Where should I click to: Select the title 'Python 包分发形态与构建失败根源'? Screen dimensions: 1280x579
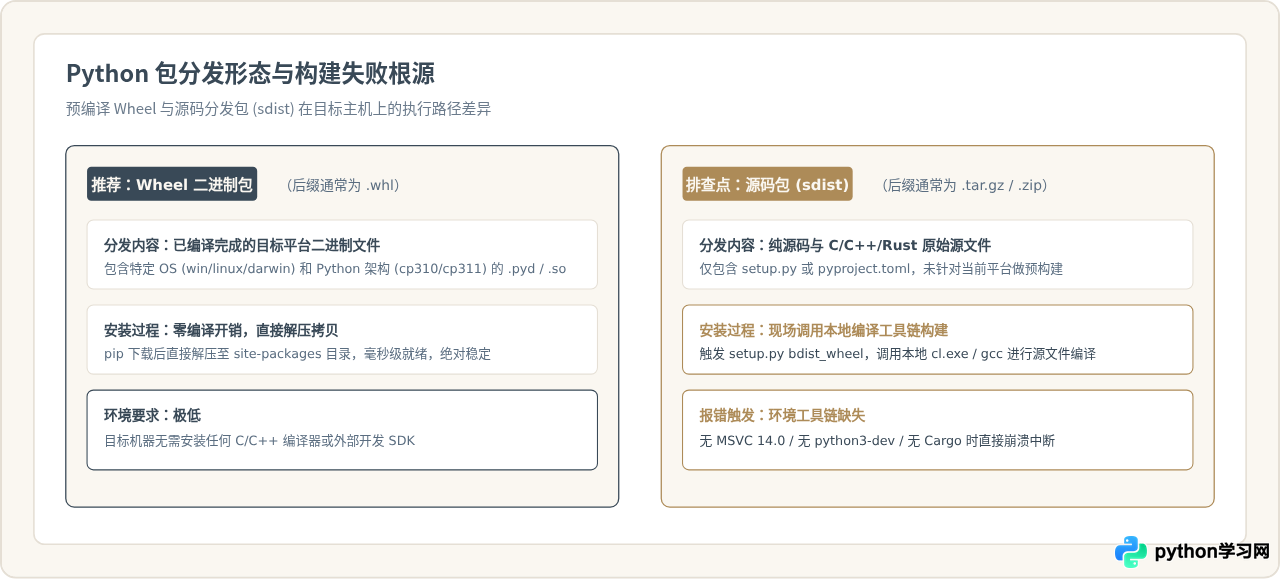click(250, 74)
